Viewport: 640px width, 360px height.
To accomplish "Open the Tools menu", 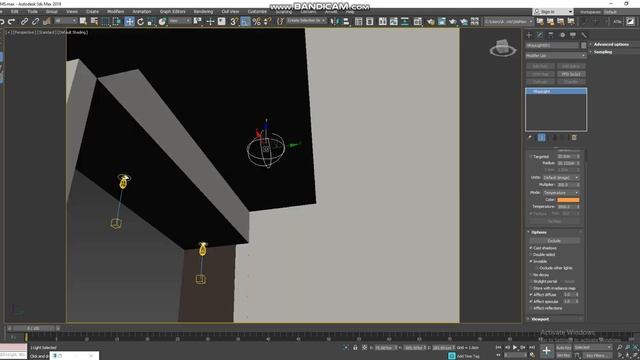I will tap(32, 11).
